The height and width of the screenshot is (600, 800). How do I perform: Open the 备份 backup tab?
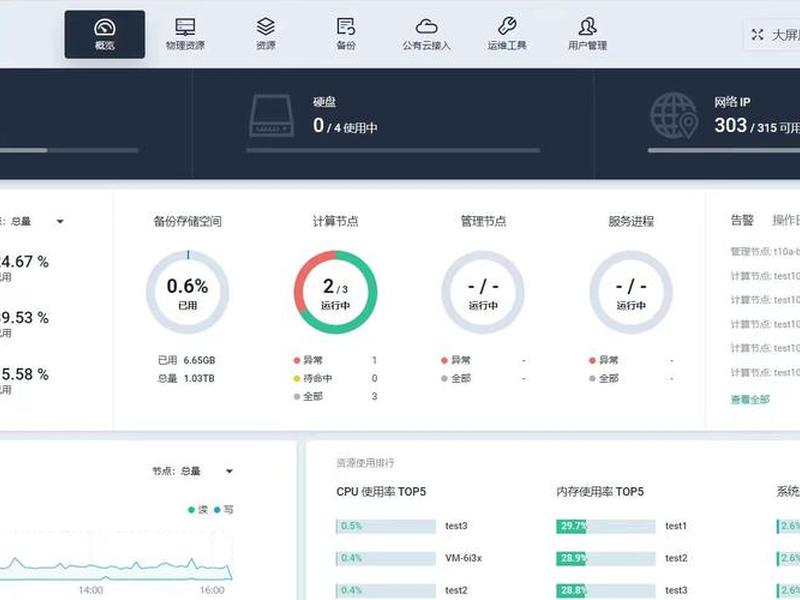click(x=346, y=34)
